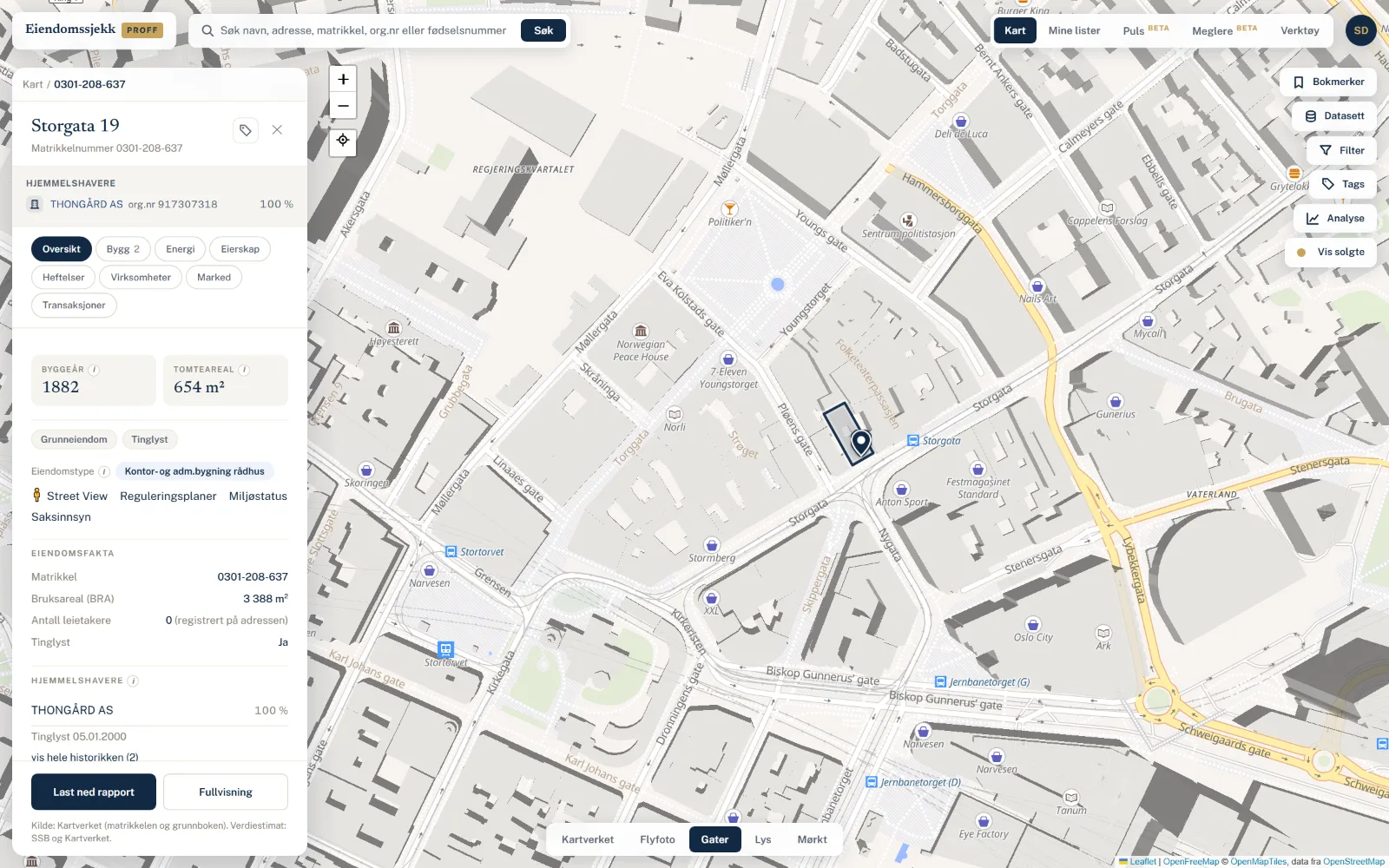
Task: Click the Politiker'n bar marker on map
Action: pyautogui.click(x=729, y=208)
